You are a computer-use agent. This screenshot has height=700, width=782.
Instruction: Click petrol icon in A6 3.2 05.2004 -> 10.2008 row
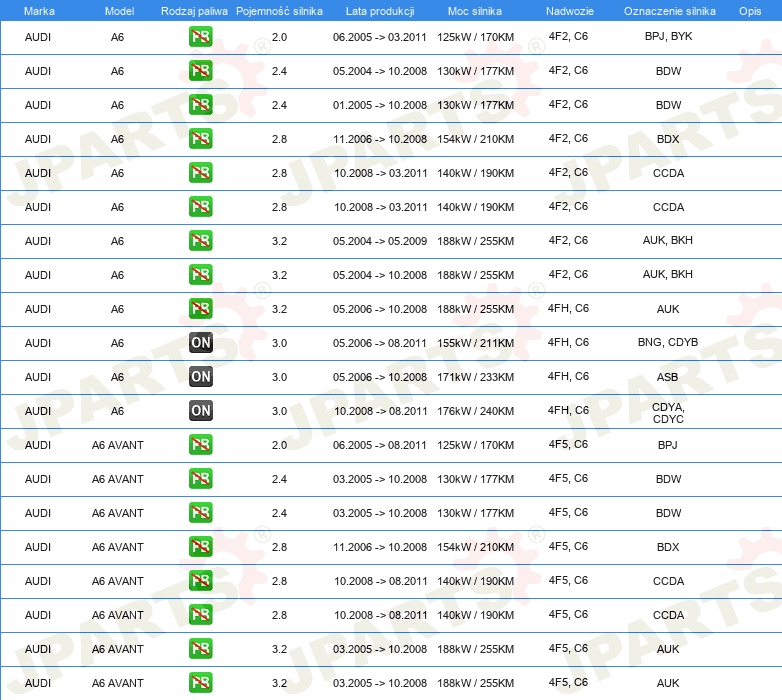[200, 275]
